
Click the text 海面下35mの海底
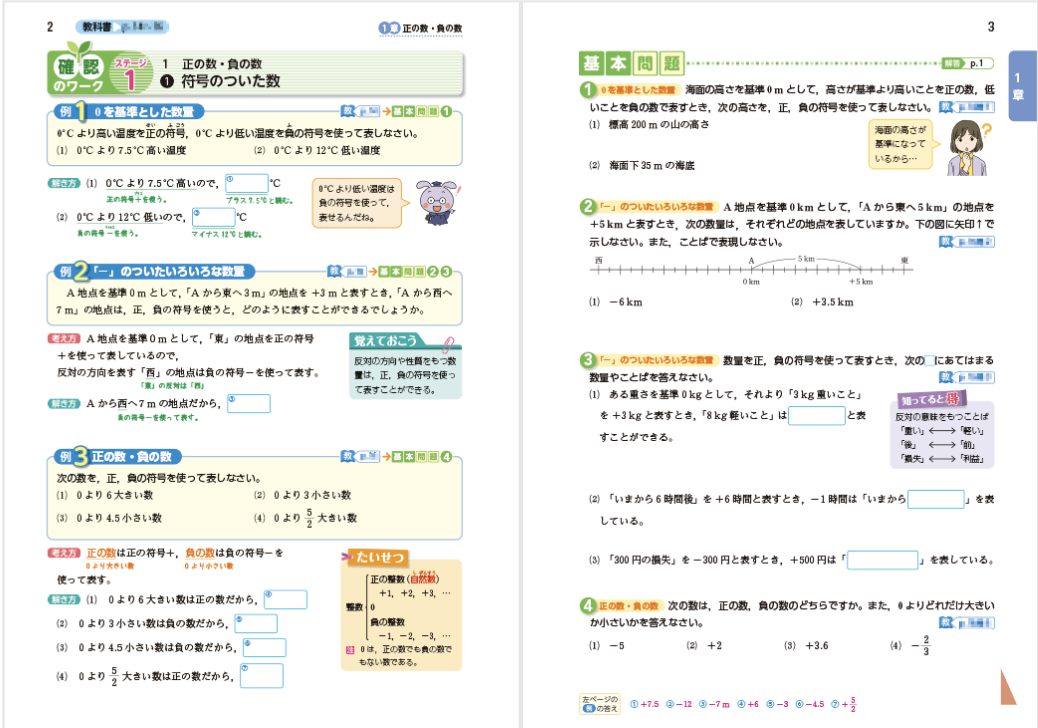coord(652,165)
